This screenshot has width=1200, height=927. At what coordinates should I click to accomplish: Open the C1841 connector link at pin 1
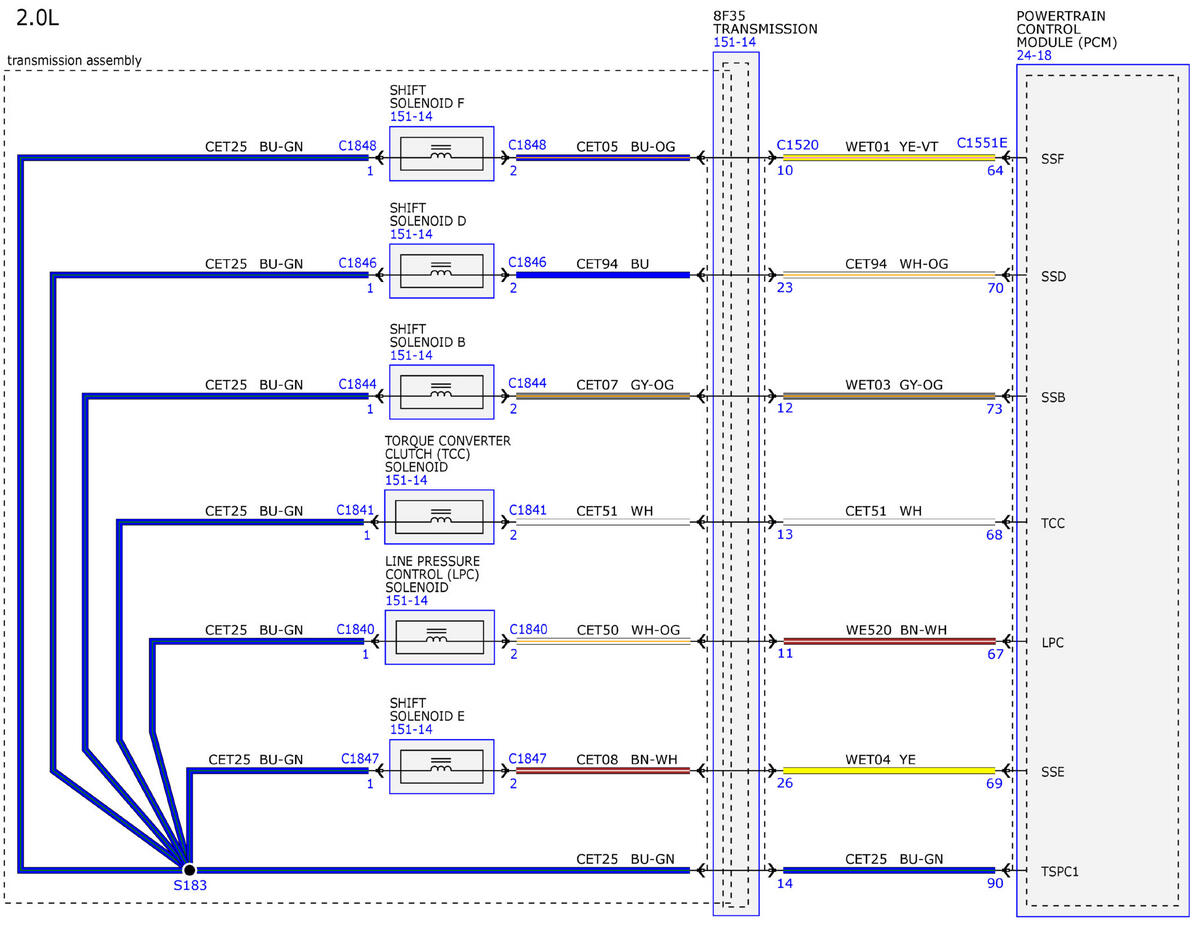click(x=356, y=510)
